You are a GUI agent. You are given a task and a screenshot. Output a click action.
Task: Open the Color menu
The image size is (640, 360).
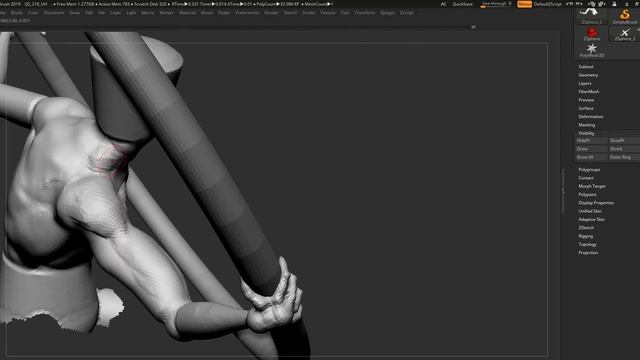click(x=33, y=13)
